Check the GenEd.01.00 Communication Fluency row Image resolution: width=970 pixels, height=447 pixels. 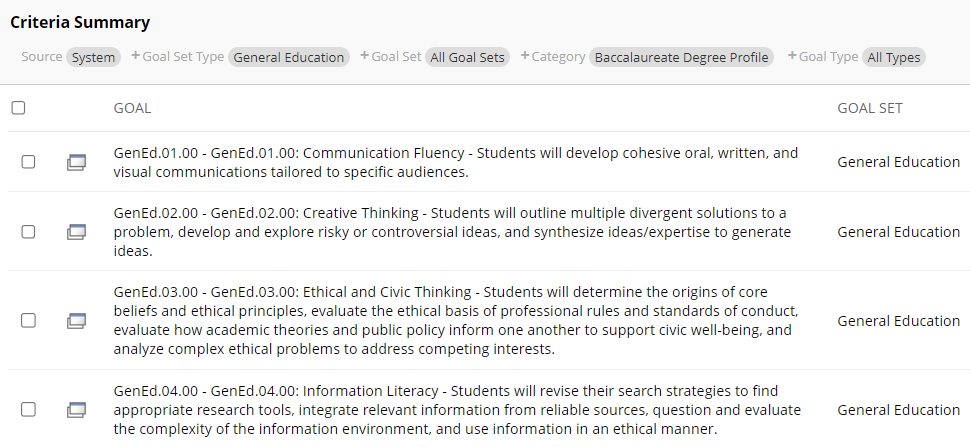coord(28,162)
